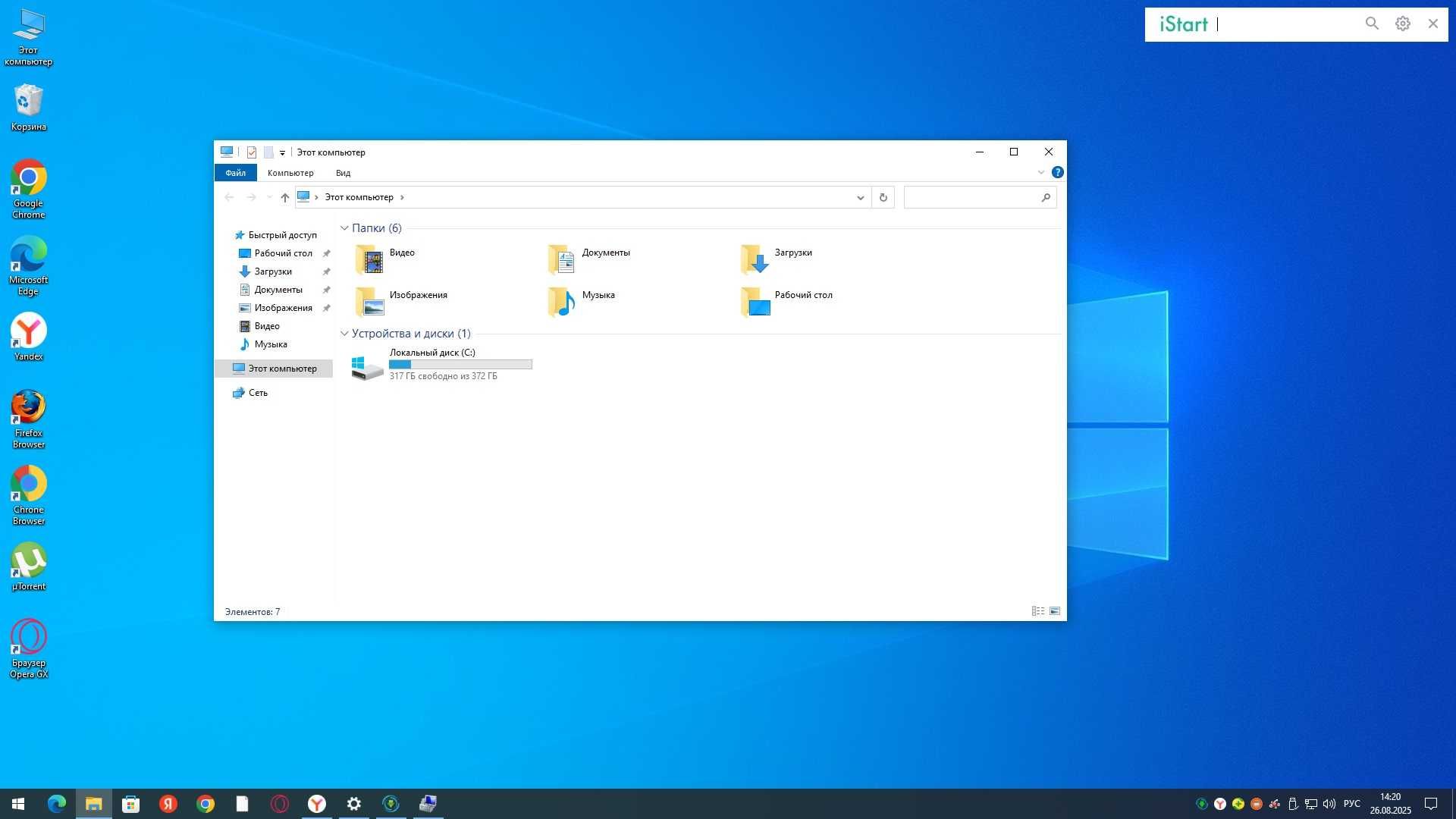This screenshot has width=1456, height=819.
Task: Open the volume control in system tray
Action: coord(1329,804)
